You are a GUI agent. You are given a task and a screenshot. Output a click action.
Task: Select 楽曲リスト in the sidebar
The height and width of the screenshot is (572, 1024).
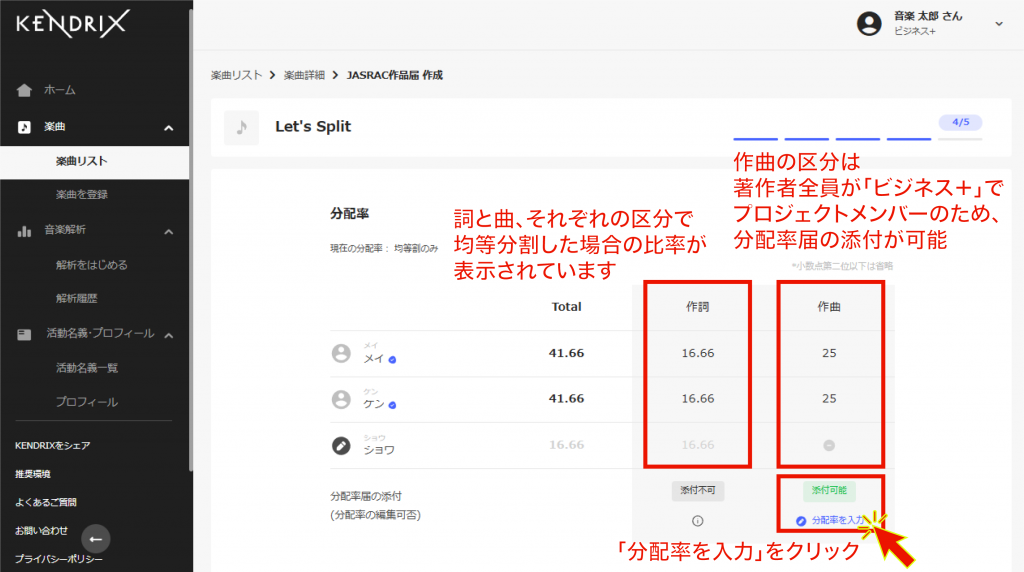(81, 161)
